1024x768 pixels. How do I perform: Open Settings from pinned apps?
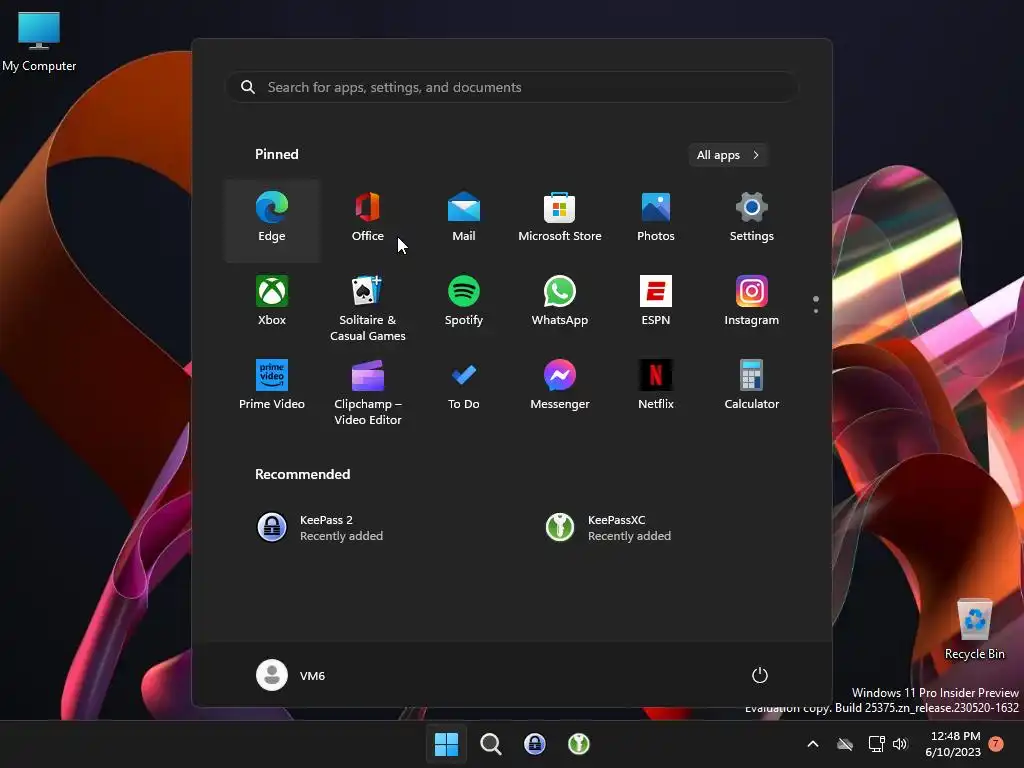pyautogui.click(x=752, y=220)
